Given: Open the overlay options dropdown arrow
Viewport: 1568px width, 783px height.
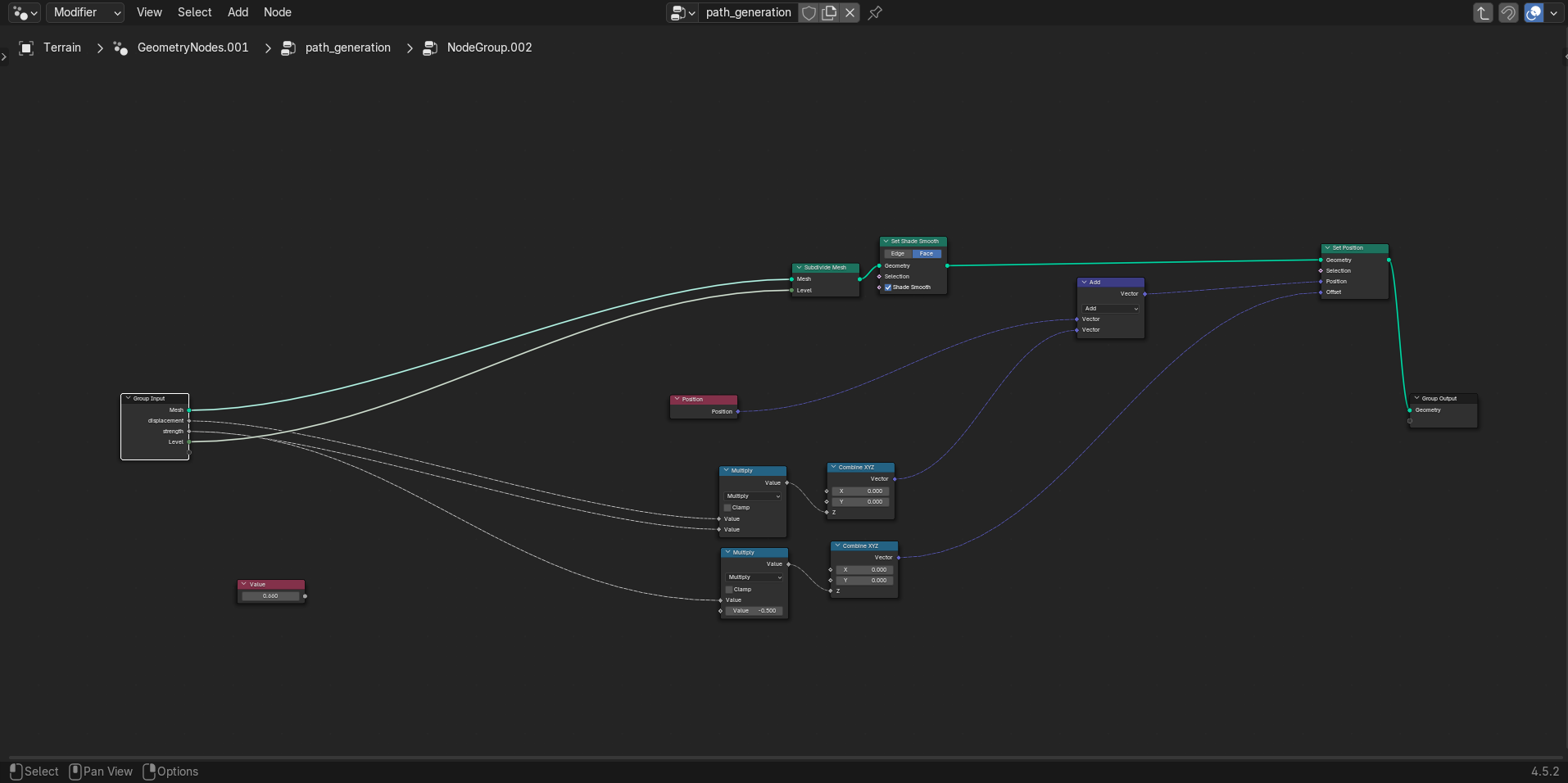Looking at the screenshot, I should (x=1554, y=12).
